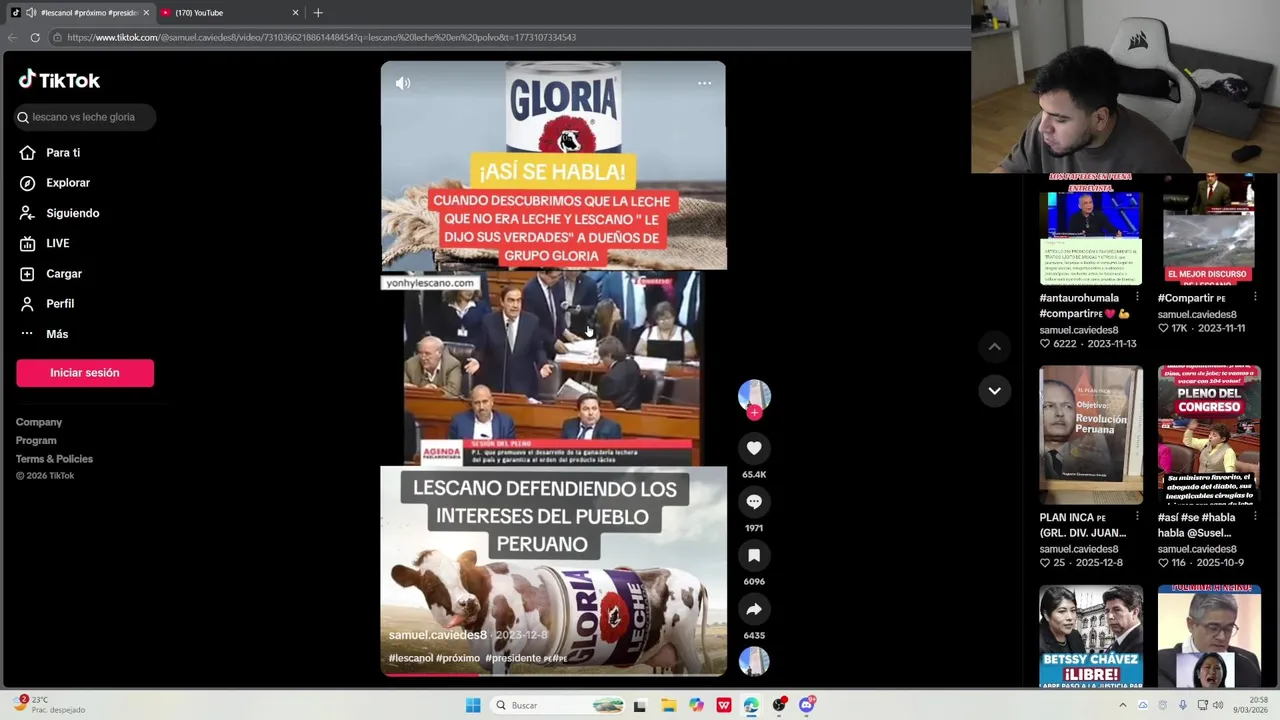Seek in the video progress bar
Image resolution: width=1280 pixels, height=720 pixels.
pyautogui.click(x=553, y=675)
